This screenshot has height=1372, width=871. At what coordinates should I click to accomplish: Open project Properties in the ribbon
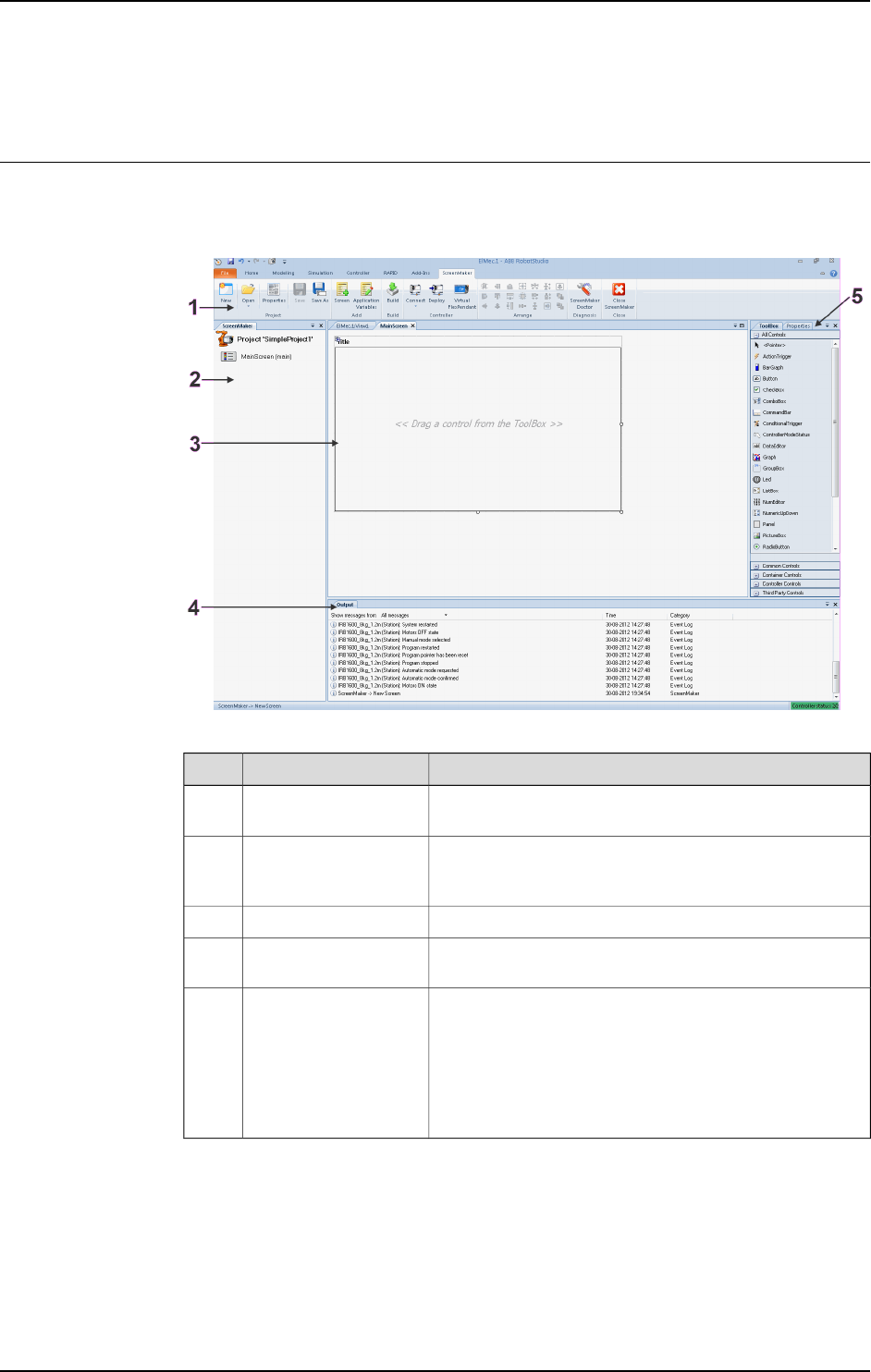[274, 293]
